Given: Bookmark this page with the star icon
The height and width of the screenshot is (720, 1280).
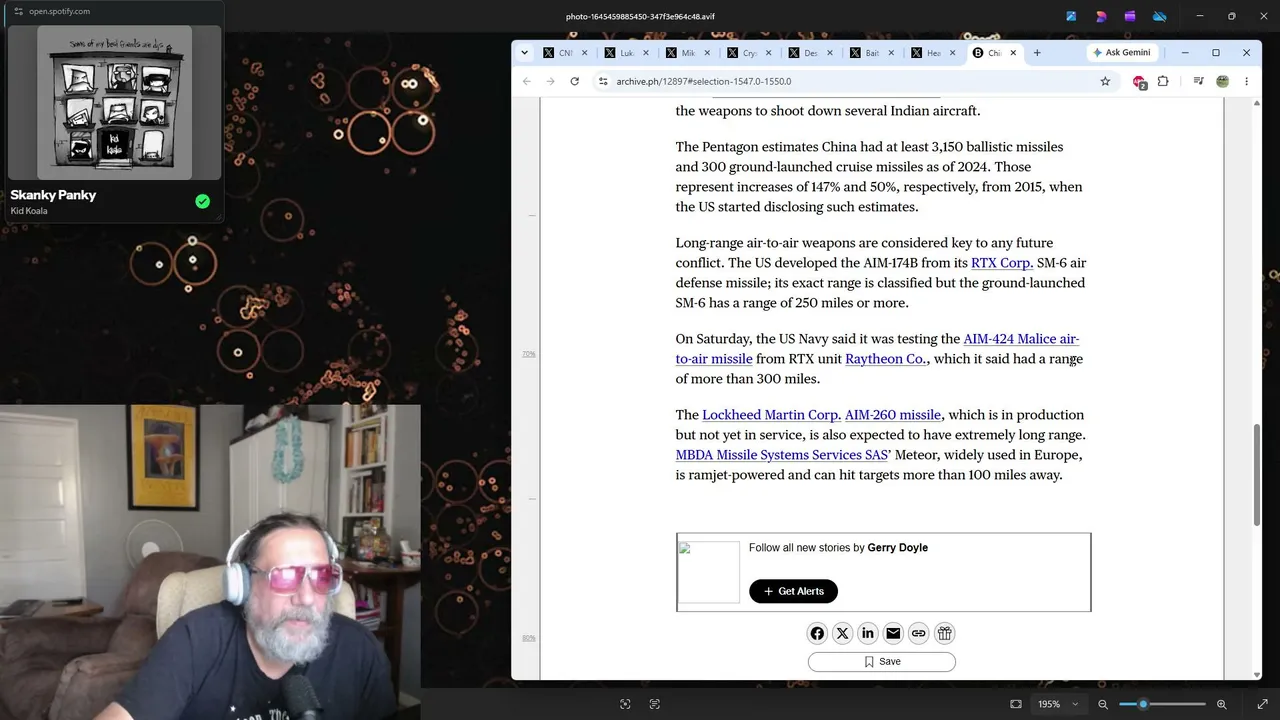Looking at the screenshot, I should pos(1105,81).
